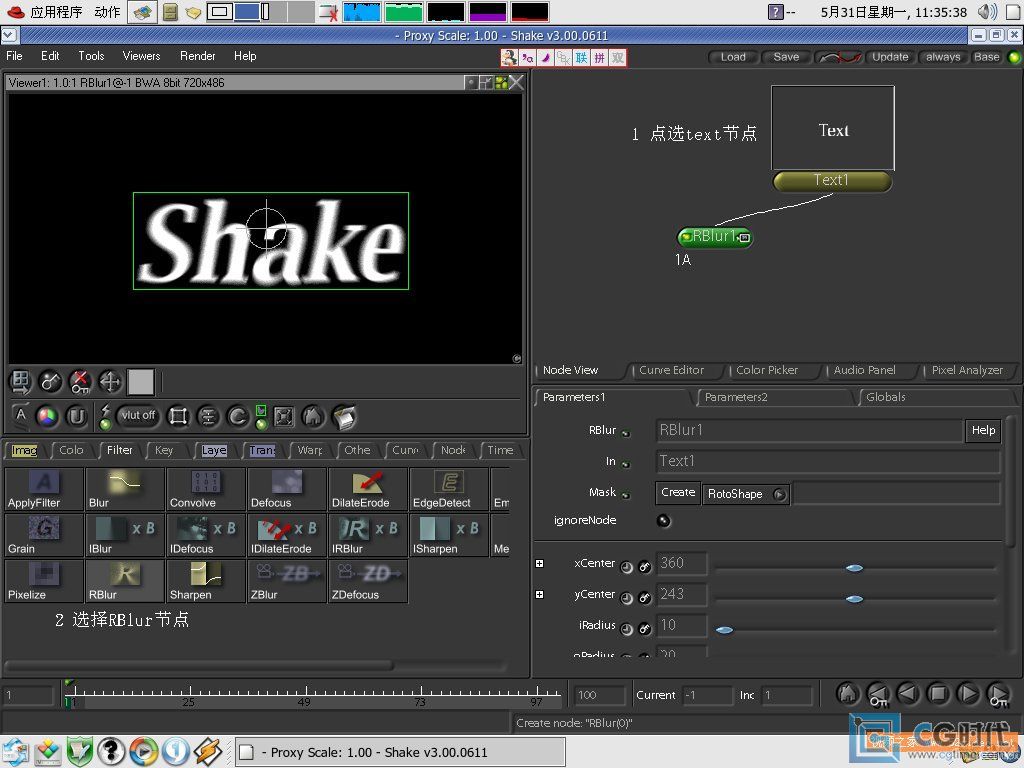This screenshot has width=1024, height=768.
Task: Create a Sharpen node
Action: tap(206, 581)
